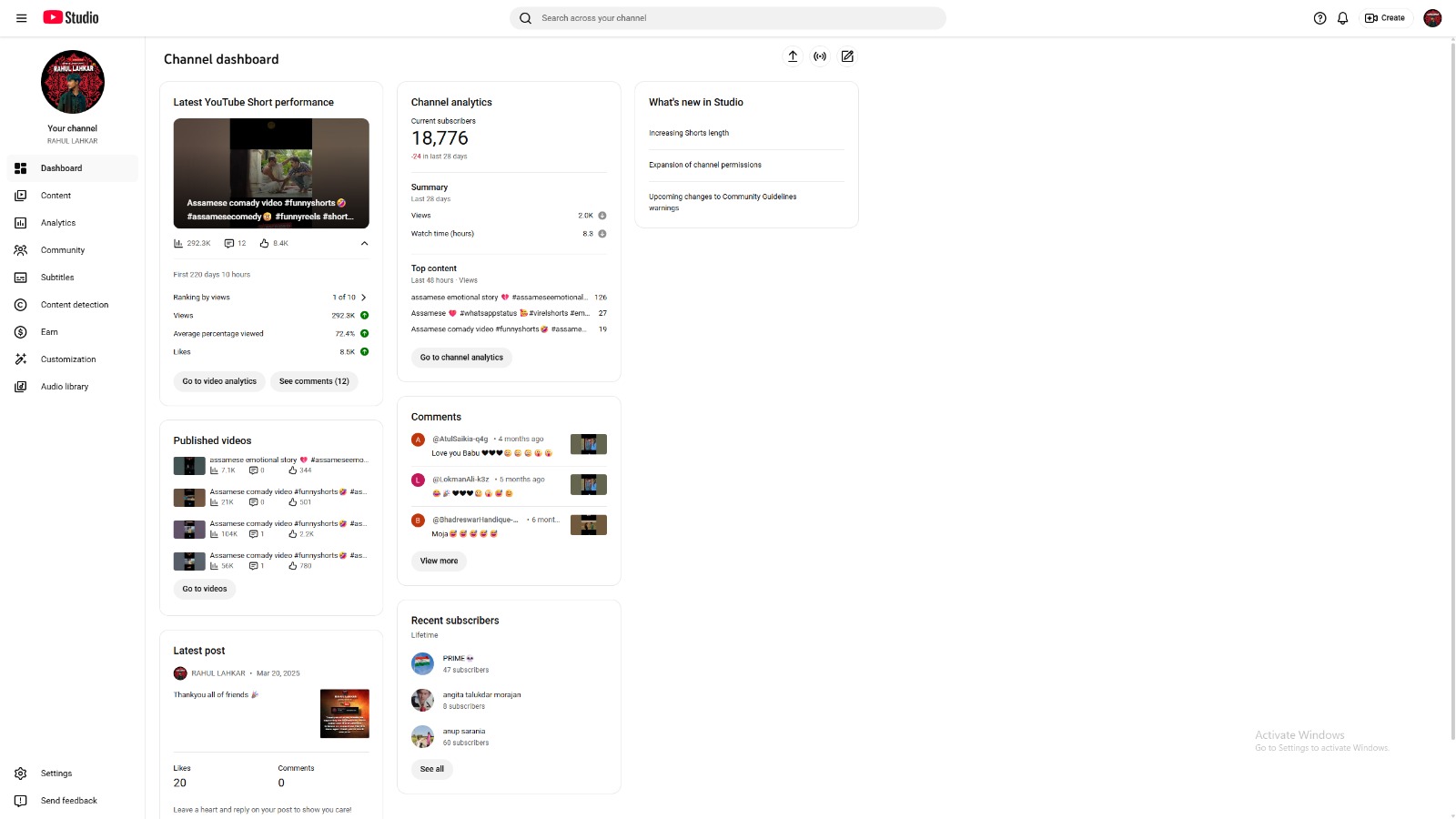Click the latest Short video thumbnail
The width and height of the screenshot is (1456, 819).
coord(271,173)
